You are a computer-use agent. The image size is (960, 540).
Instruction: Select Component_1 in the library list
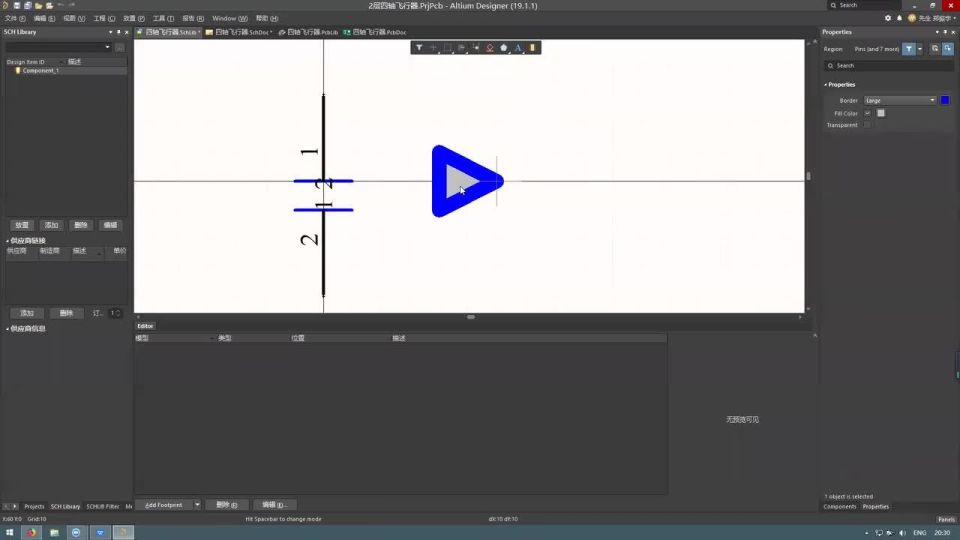(x=40, y=70)
